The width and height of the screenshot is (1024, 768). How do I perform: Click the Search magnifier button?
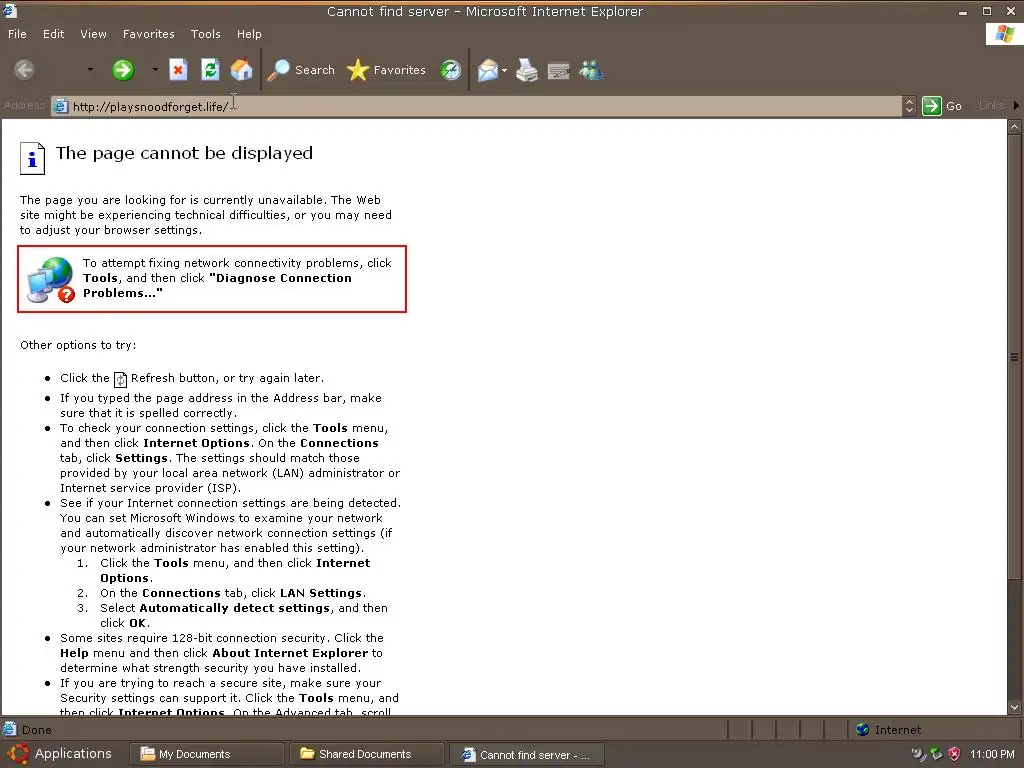click(x=301, y=70)
